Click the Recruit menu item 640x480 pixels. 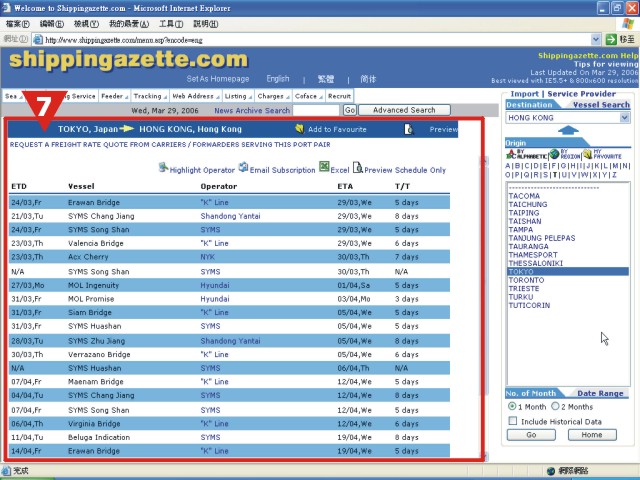(x=339, y=96)
